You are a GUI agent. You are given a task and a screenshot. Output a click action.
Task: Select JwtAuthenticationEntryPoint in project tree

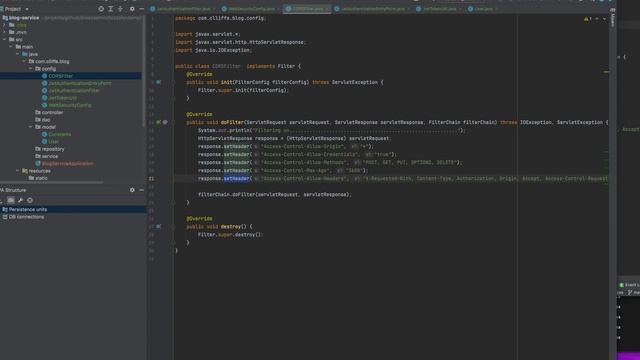[80, 83]
